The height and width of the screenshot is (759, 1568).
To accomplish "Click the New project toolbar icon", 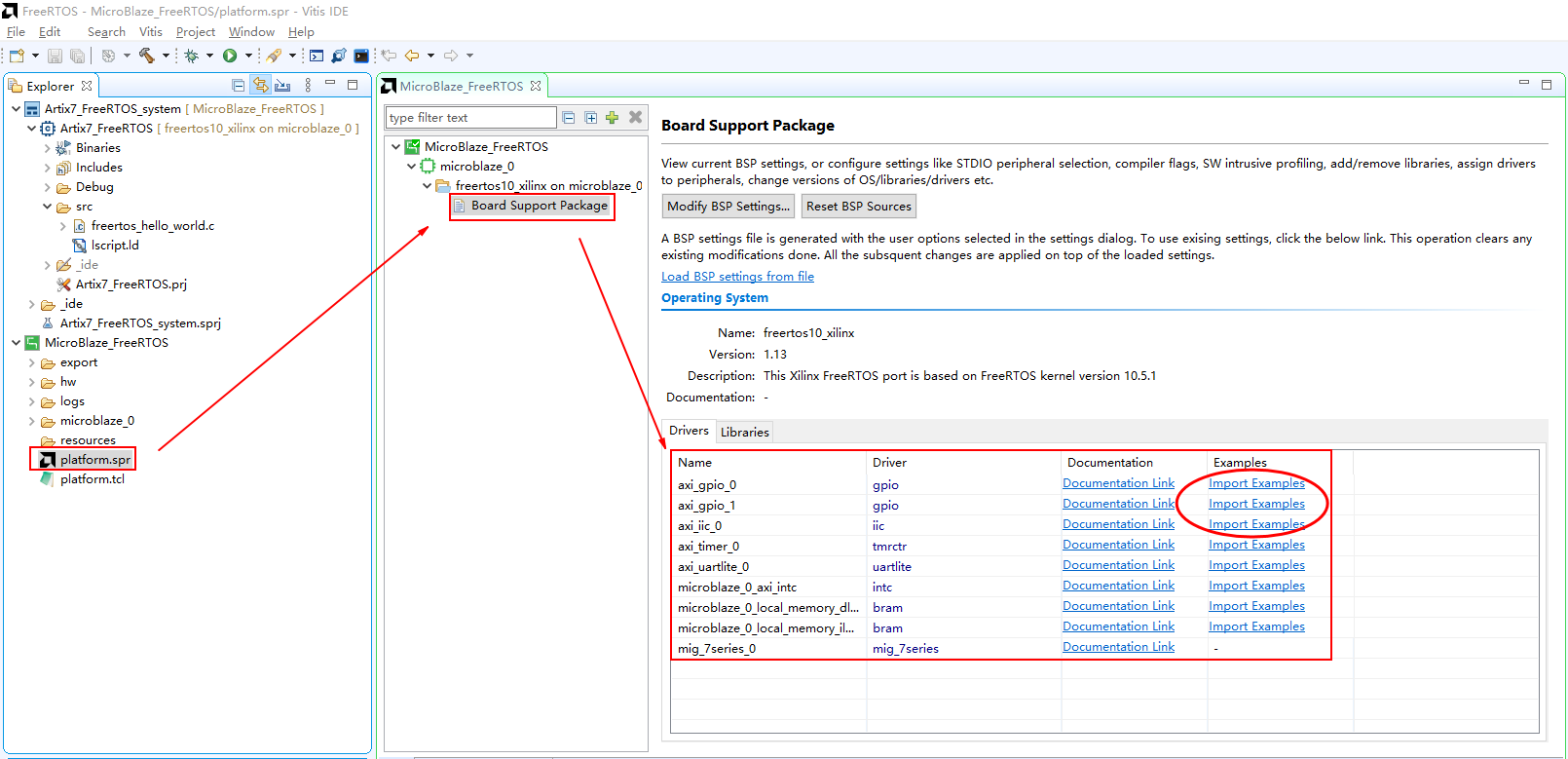I will coord(17,56).
